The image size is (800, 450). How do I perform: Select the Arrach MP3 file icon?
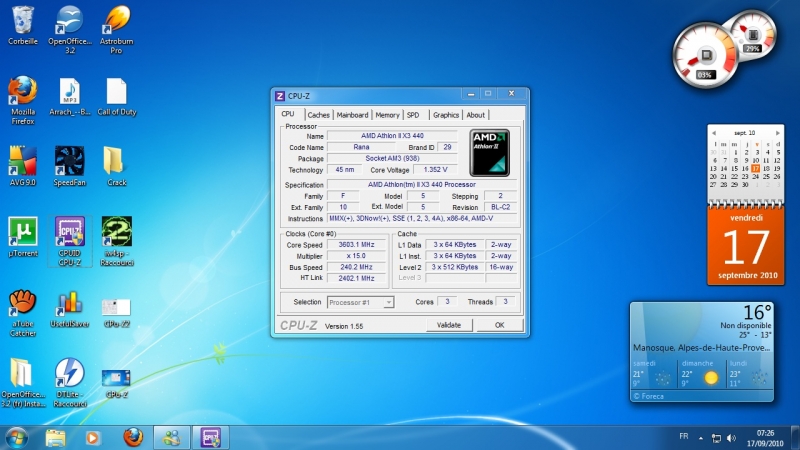click(70, 97)
